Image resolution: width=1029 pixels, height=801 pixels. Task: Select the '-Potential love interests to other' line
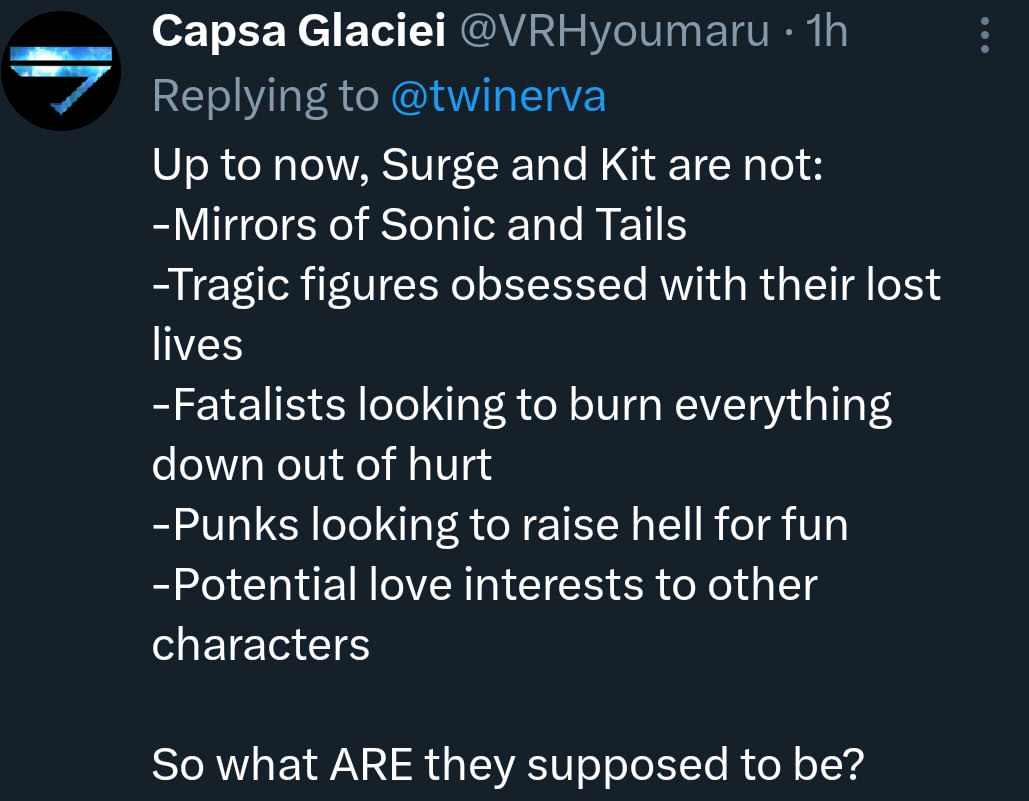coord(485,585)
